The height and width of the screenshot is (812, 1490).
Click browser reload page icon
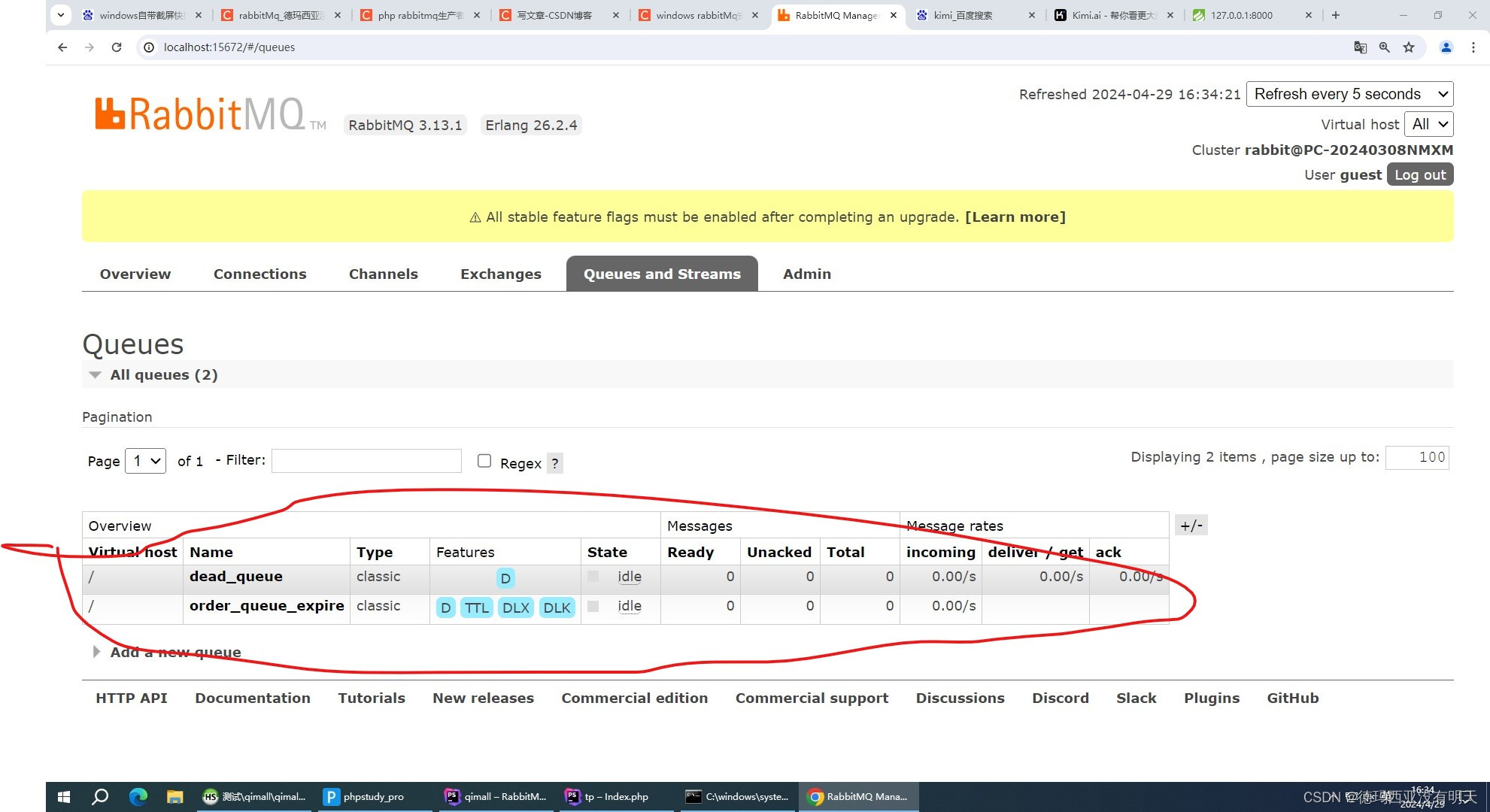(117, 47)
